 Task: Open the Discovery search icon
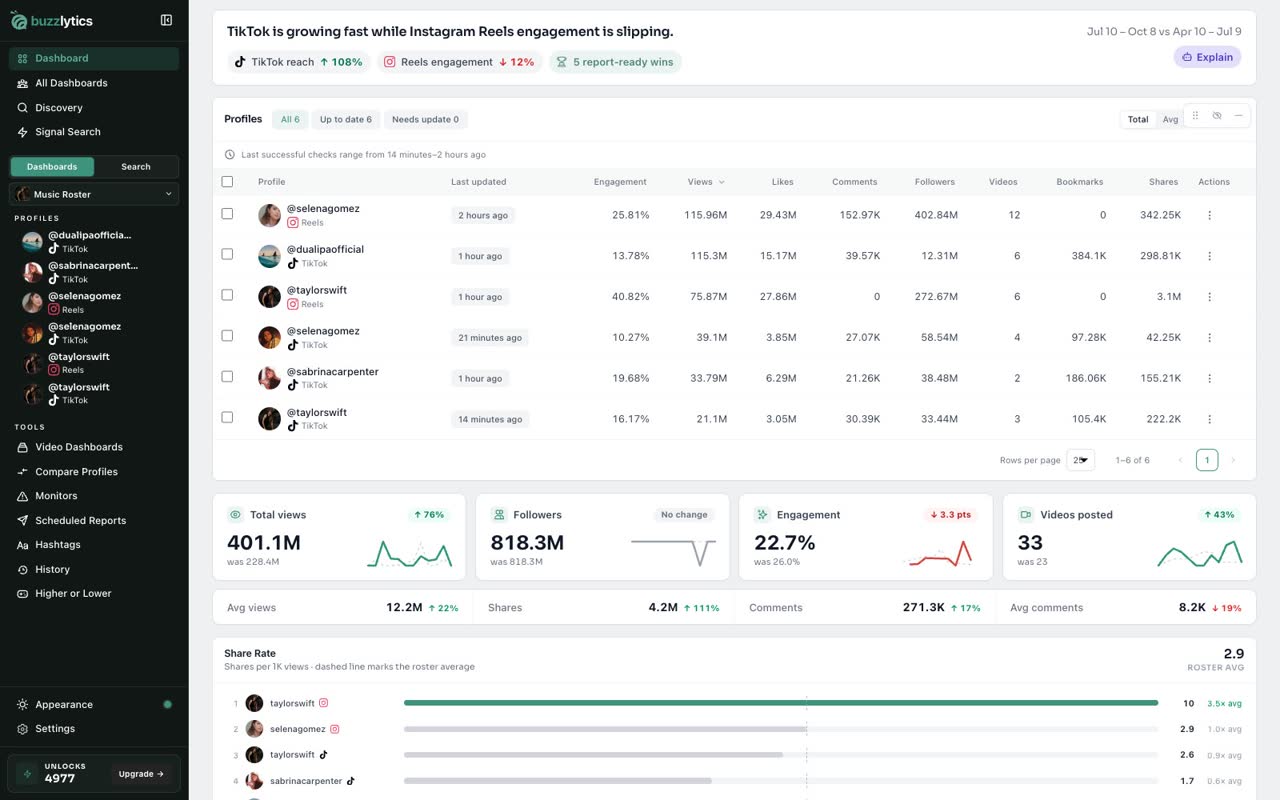pyautogui.click(x=23, y=108)
